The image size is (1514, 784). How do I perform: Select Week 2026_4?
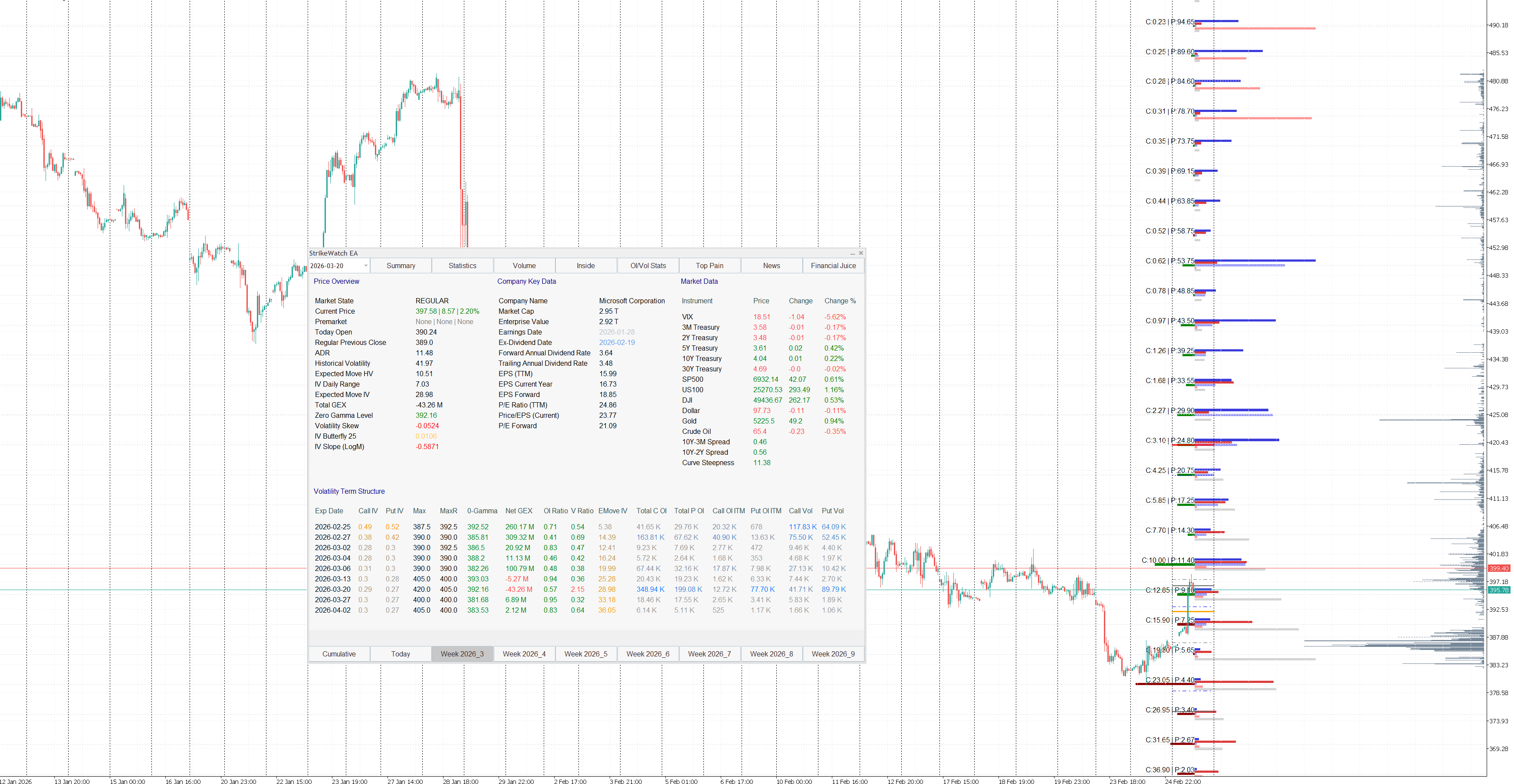pyautogui.click(x=524, y=653)
